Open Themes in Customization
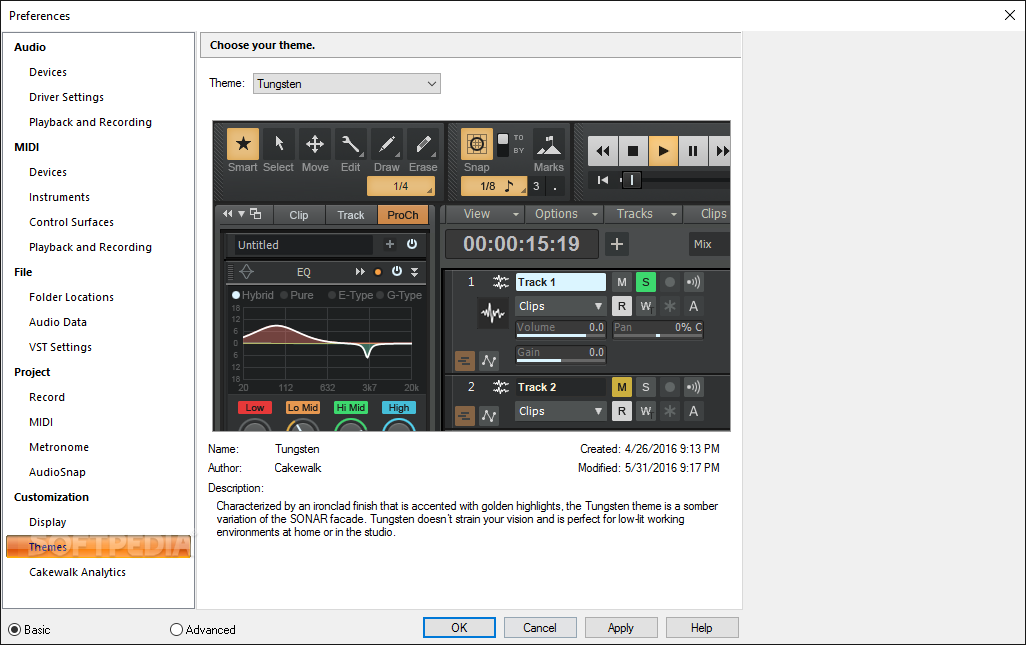The height and width of the screenshot is (645, 1026). (98, 547)
